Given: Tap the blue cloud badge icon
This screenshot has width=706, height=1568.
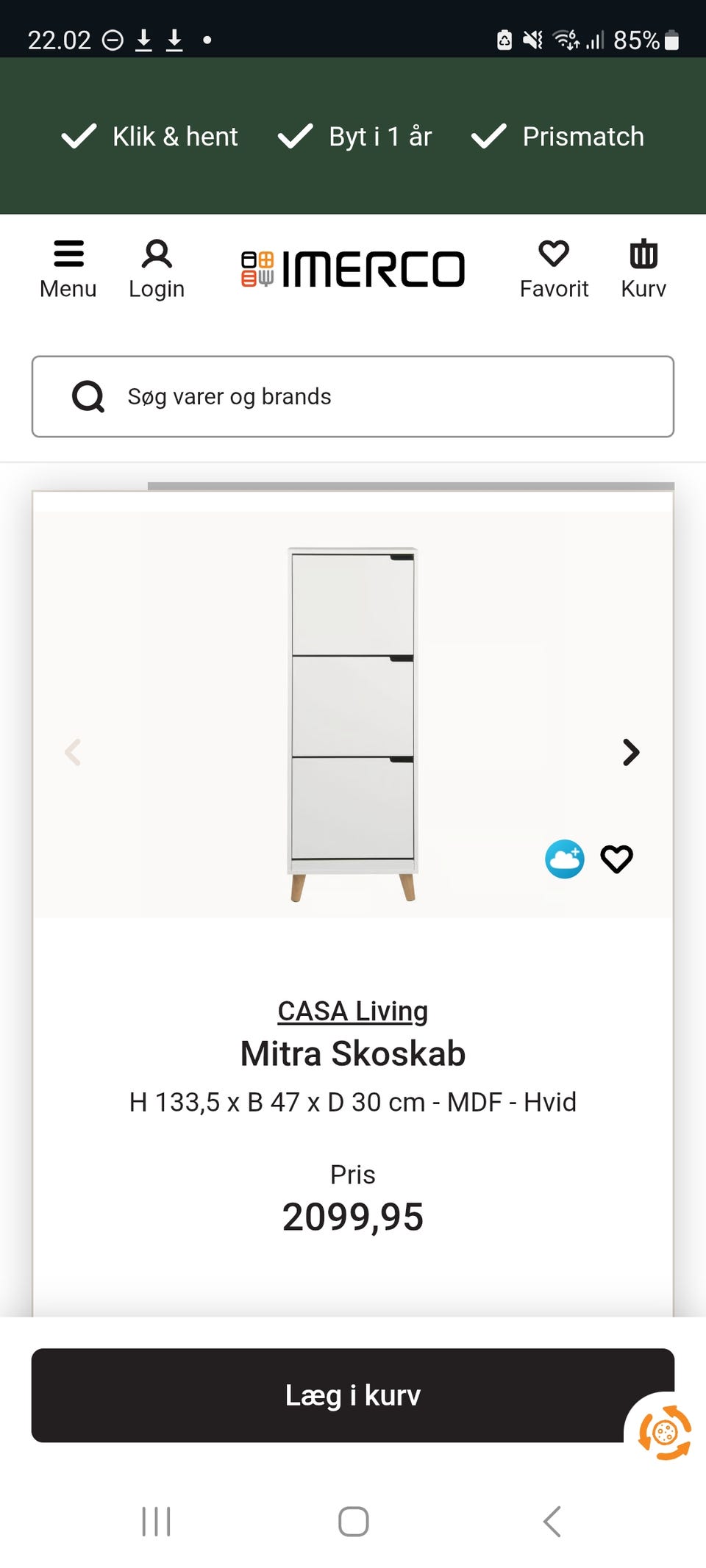Looking at the screenshot, I should (564, 859).
